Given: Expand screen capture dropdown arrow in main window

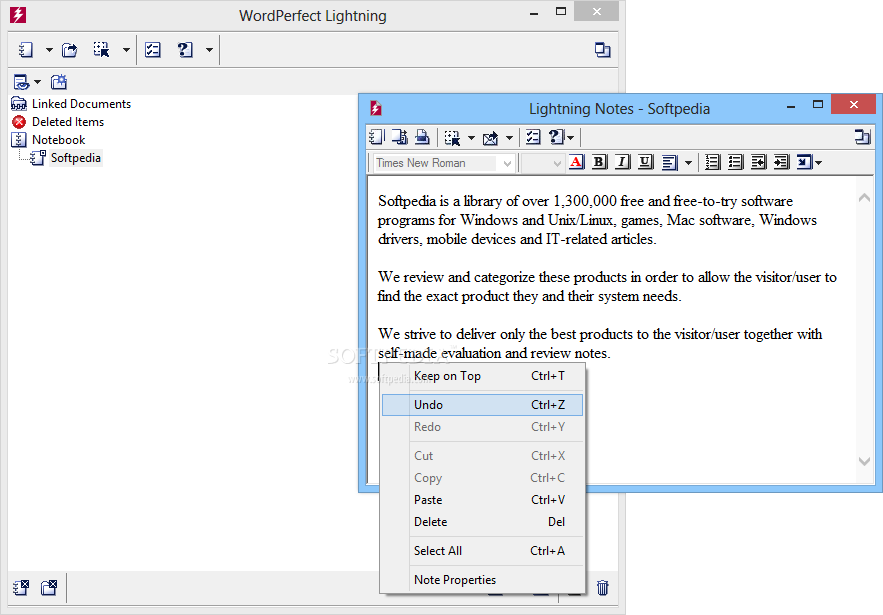Looking at the screenshot, I should (x=126, y=50).
